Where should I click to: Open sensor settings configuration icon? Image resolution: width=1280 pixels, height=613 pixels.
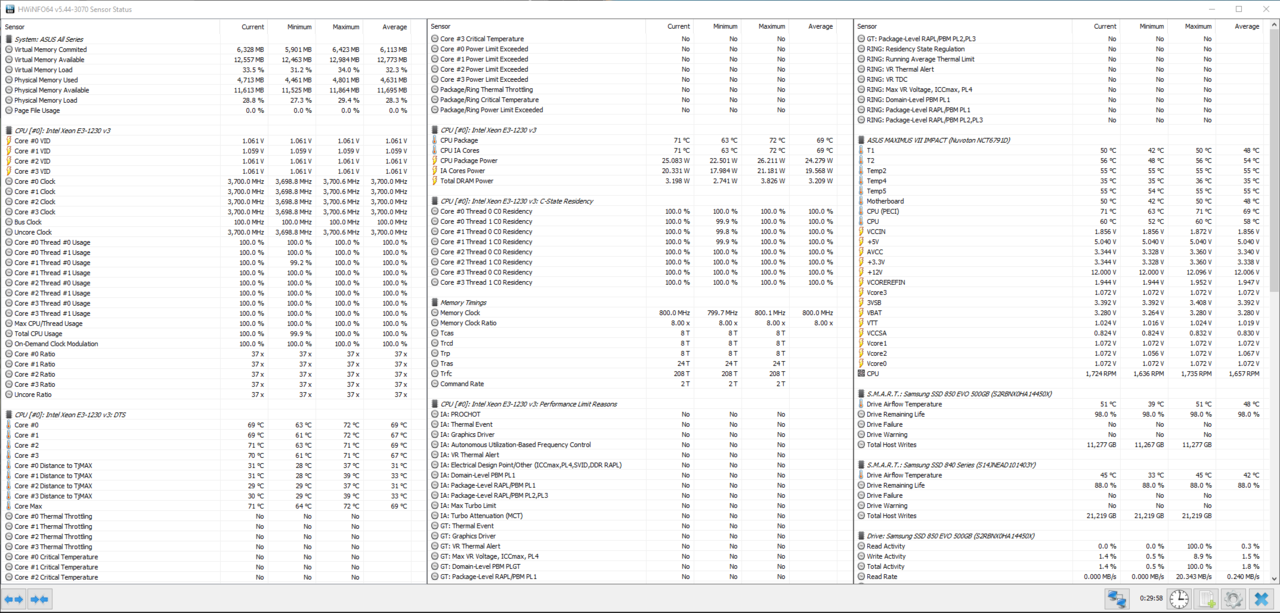click(x=1234, y=599)
